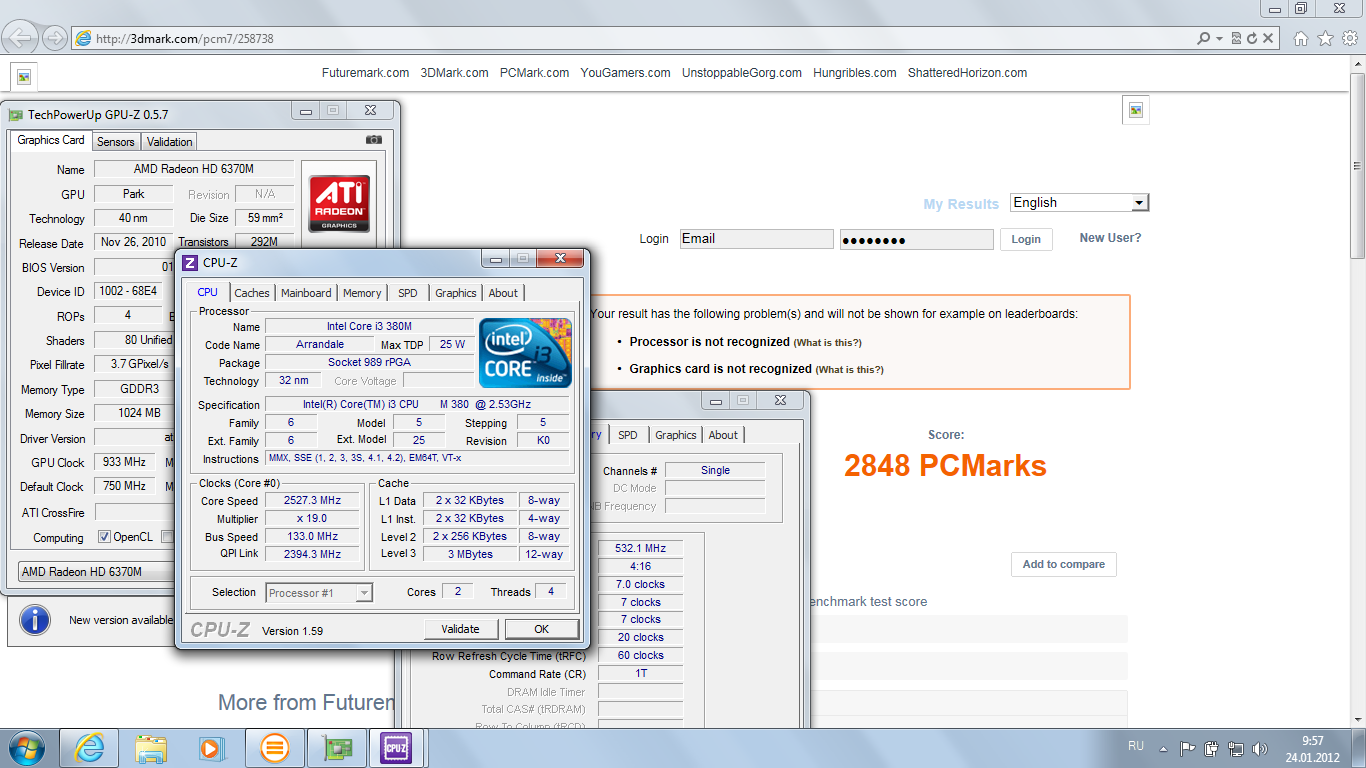Viewport: 1366px width, 768px height.
Task: Open browser Tools gear icon
Action: click(1349, 38)
